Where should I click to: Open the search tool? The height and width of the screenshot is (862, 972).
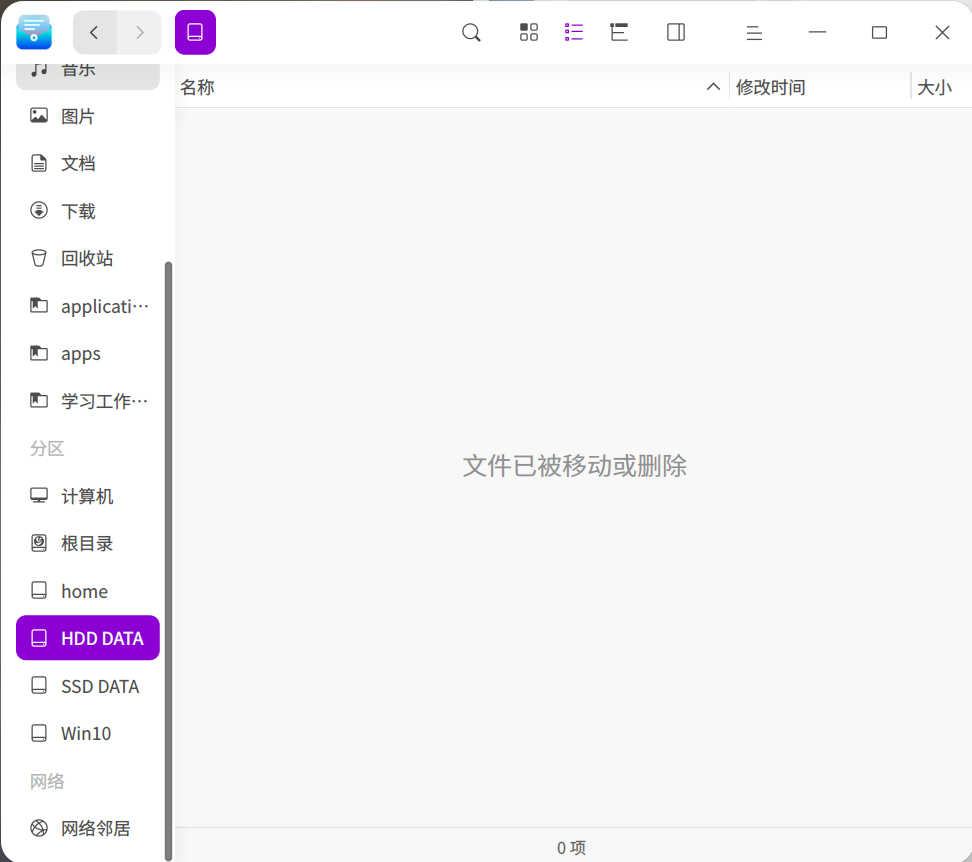click(471, 32)
